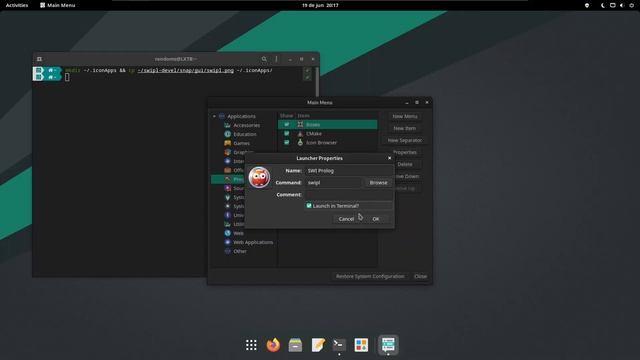The image size is (640, 360).
Task: Click the Delete button in Main Menu
Action: 404,164
